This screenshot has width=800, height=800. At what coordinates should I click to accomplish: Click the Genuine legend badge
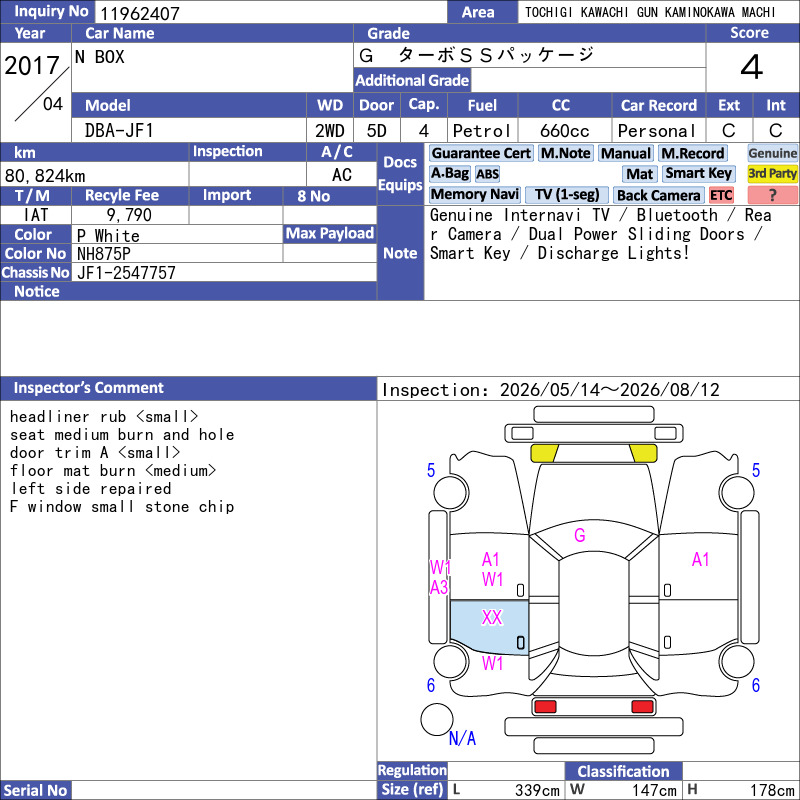pos(772,153)
